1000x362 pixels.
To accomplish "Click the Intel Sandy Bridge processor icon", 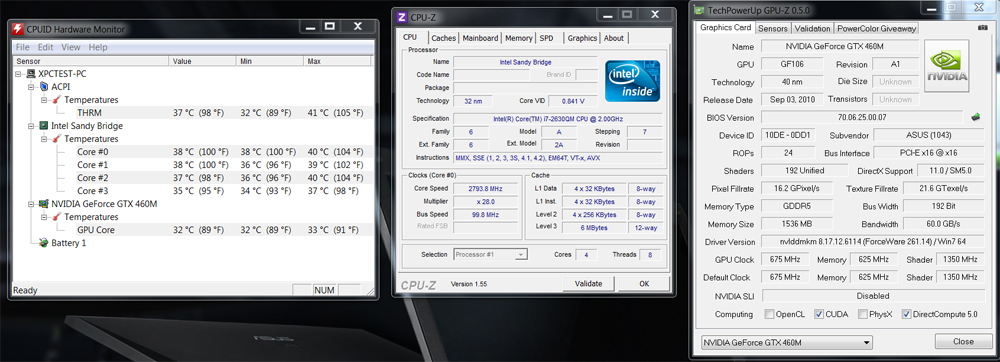I will click(x=44, y=126).
